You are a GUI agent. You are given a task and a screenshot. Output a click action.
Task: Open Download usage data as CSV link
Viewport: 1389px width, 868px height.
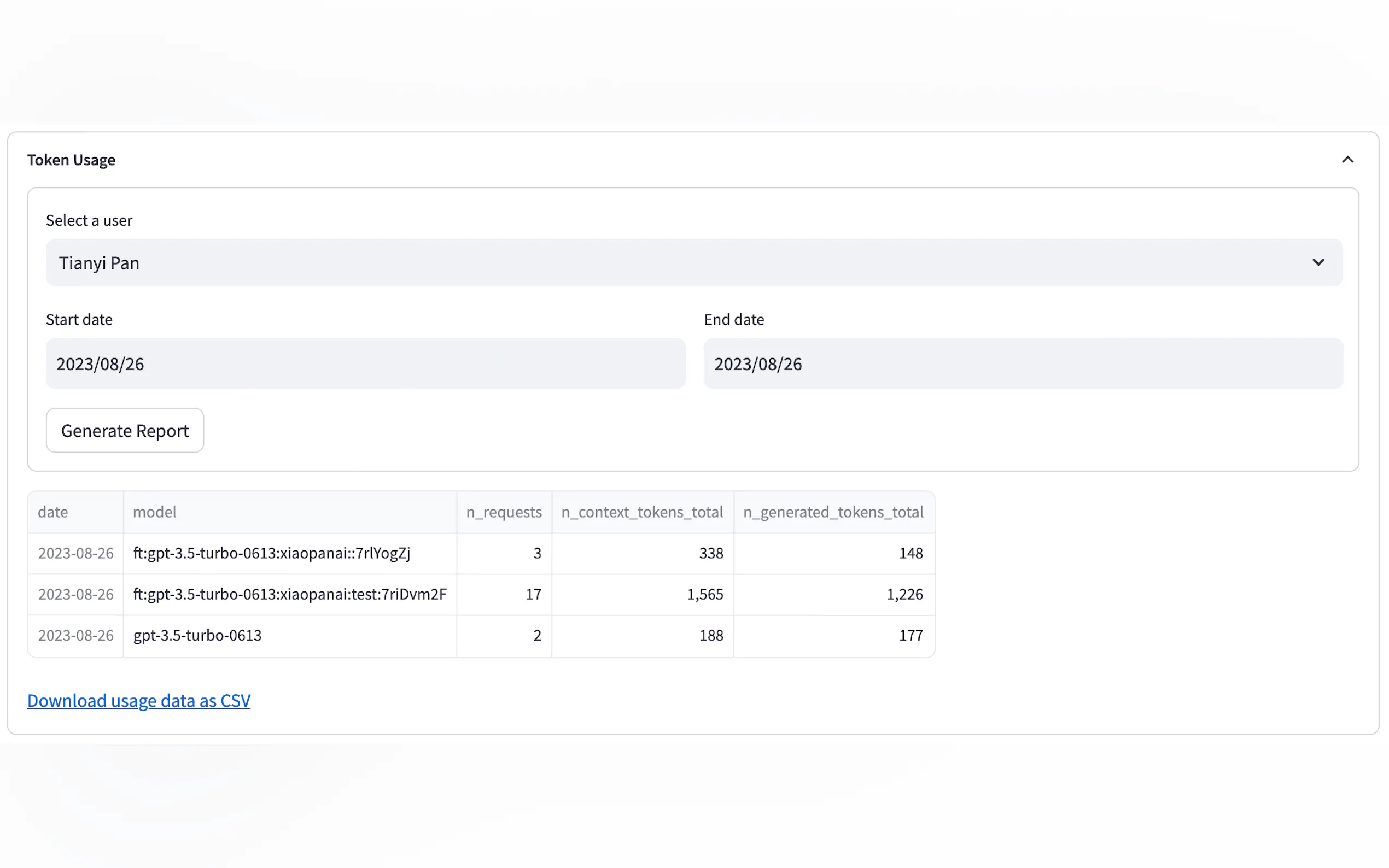[x=138, y=700]
